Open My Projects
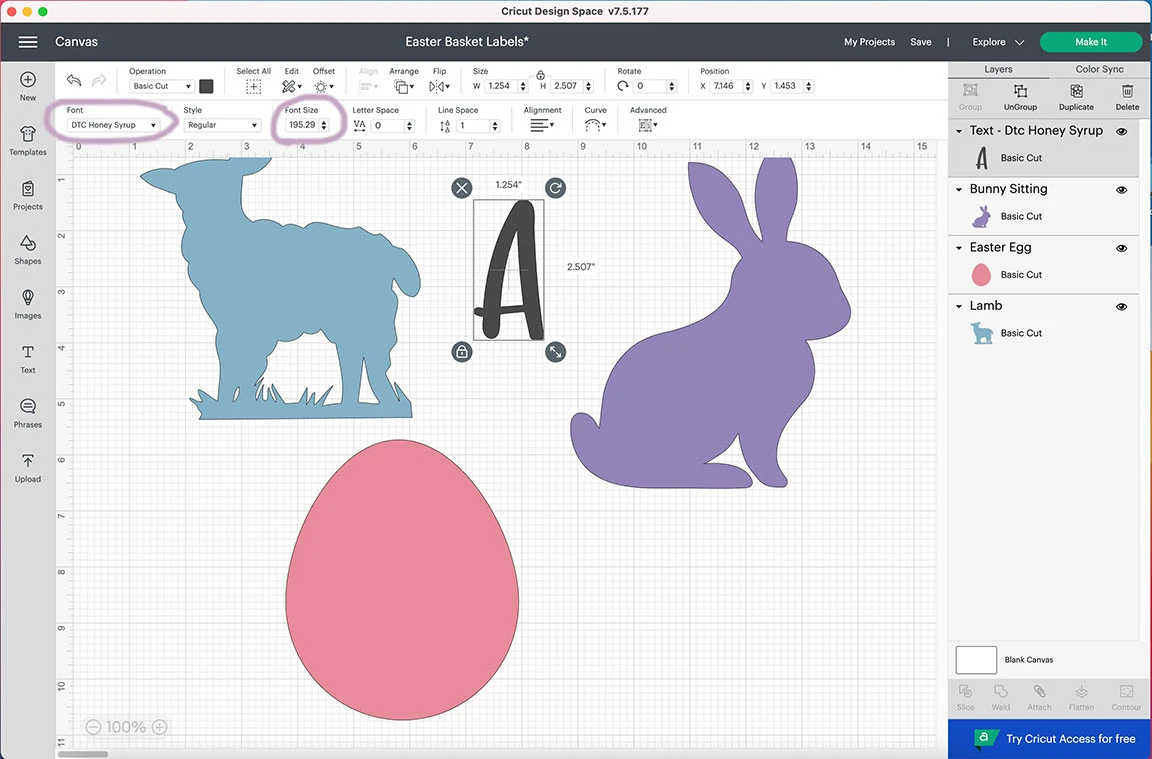1152x759 pixels. pos(869,42)
